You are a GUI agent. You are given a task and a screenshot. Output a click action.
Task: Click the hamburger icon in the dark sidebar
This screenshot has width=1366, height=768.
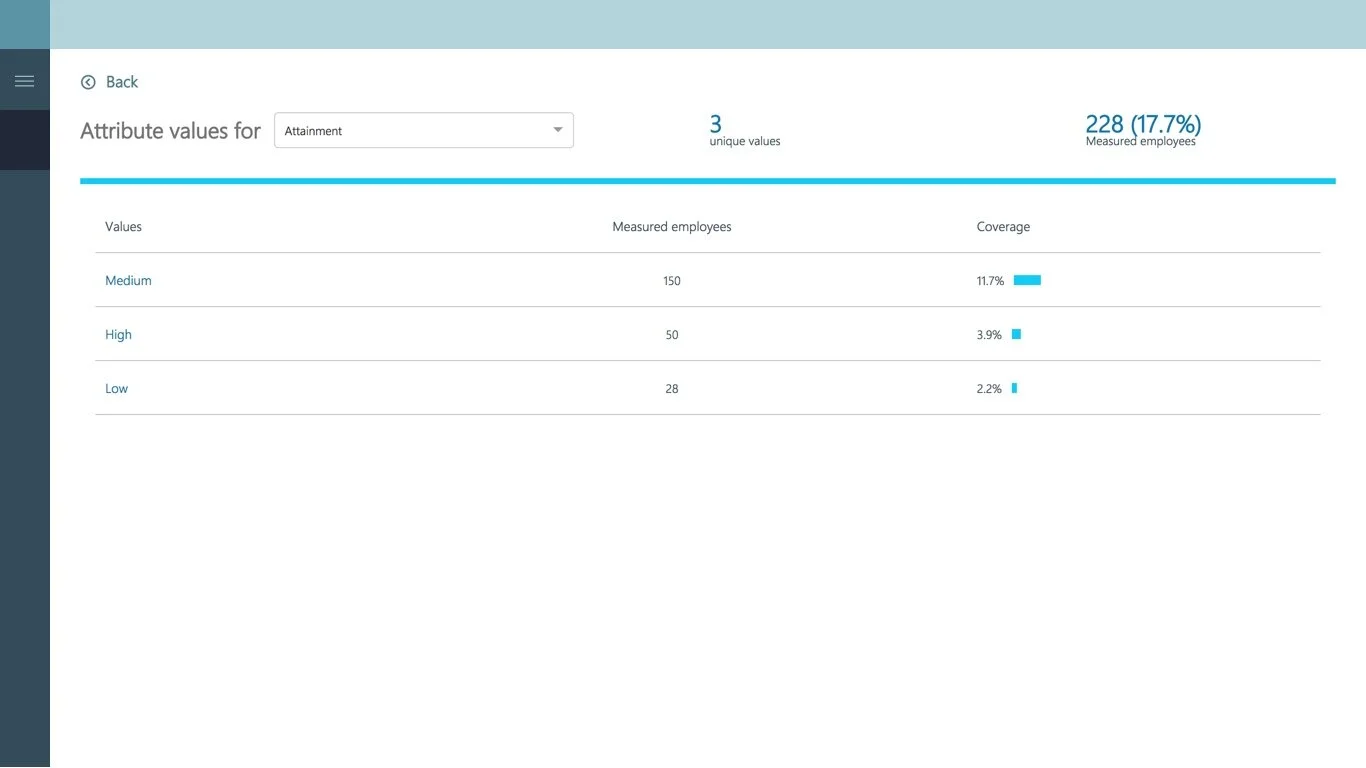coord(25,79)
